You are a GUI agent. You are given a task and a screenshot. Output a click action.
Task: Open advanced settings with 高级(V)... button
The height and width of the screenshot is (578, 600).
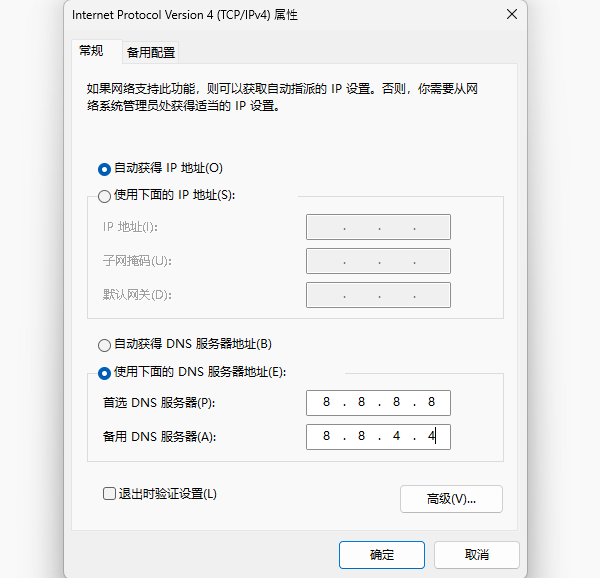[x=451, y=498]
